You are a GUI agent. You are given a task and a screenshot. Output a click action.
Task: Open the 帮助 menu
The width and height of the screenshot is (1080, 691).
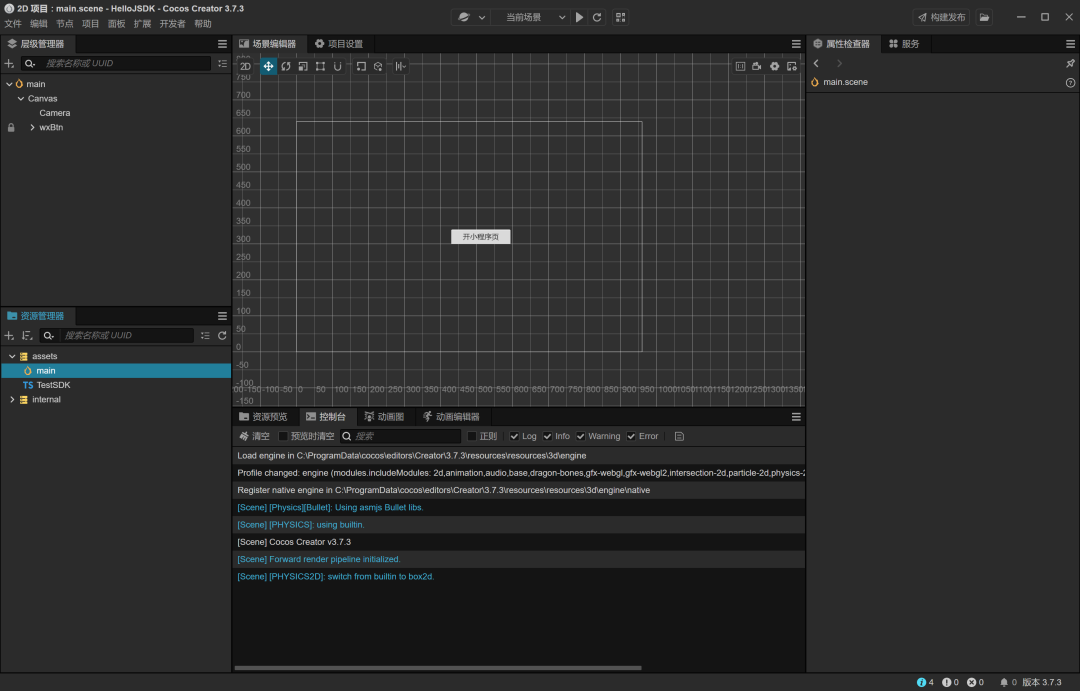tap(202, 24)
